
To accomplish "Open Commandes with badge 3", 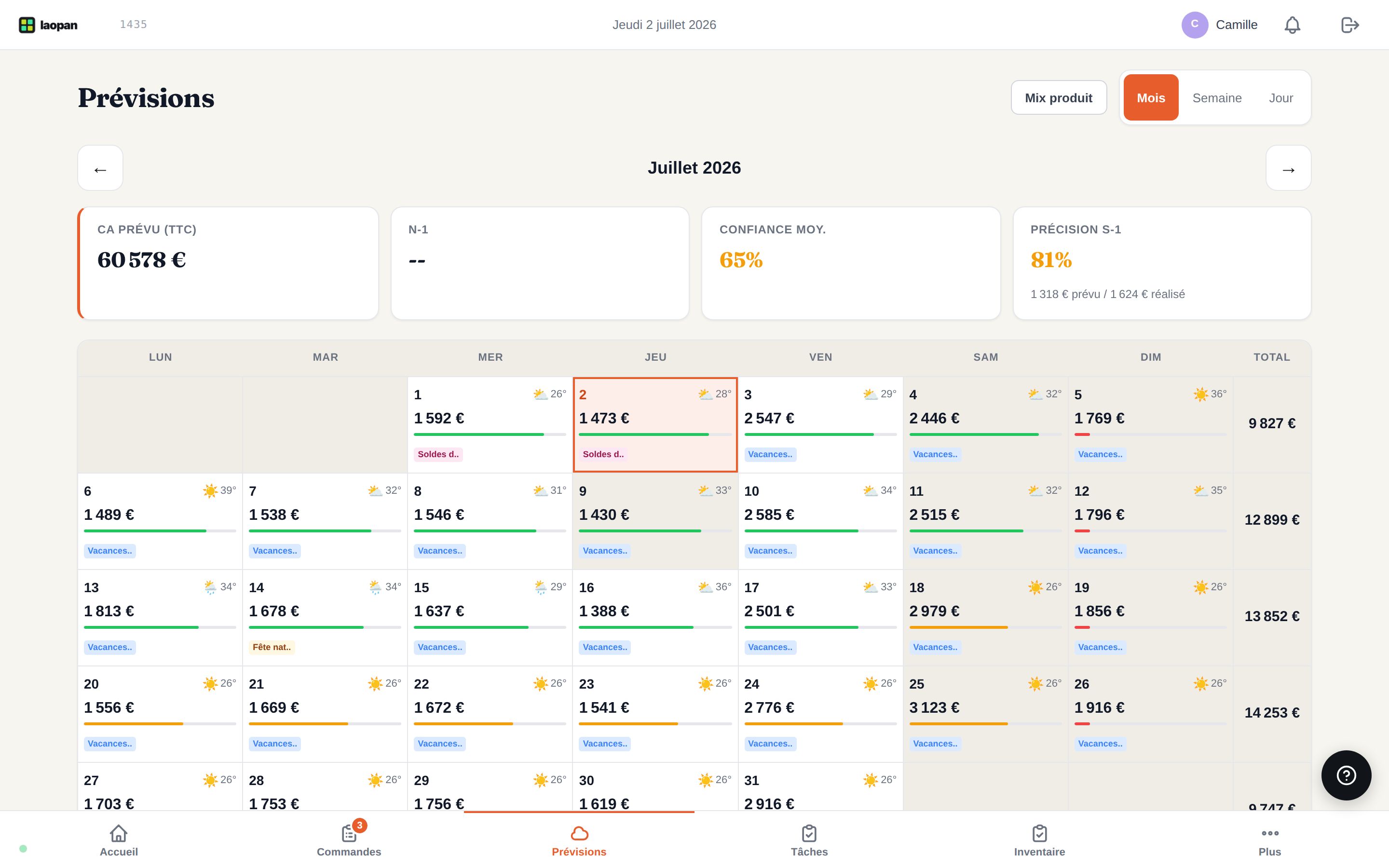I will click(x=349, y=840).
